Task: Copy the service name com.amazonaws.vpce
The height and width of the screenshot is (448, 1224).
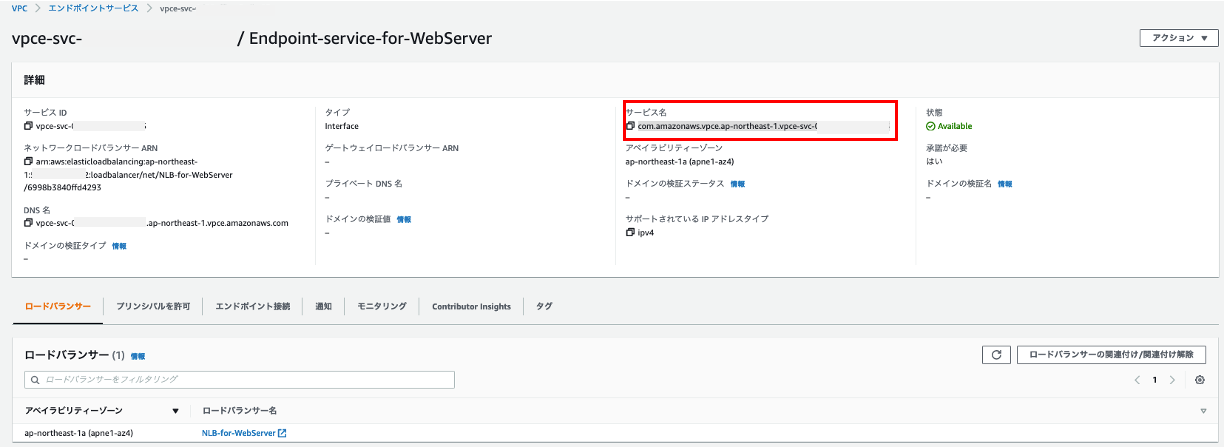Action: click(x=630, y=127)
